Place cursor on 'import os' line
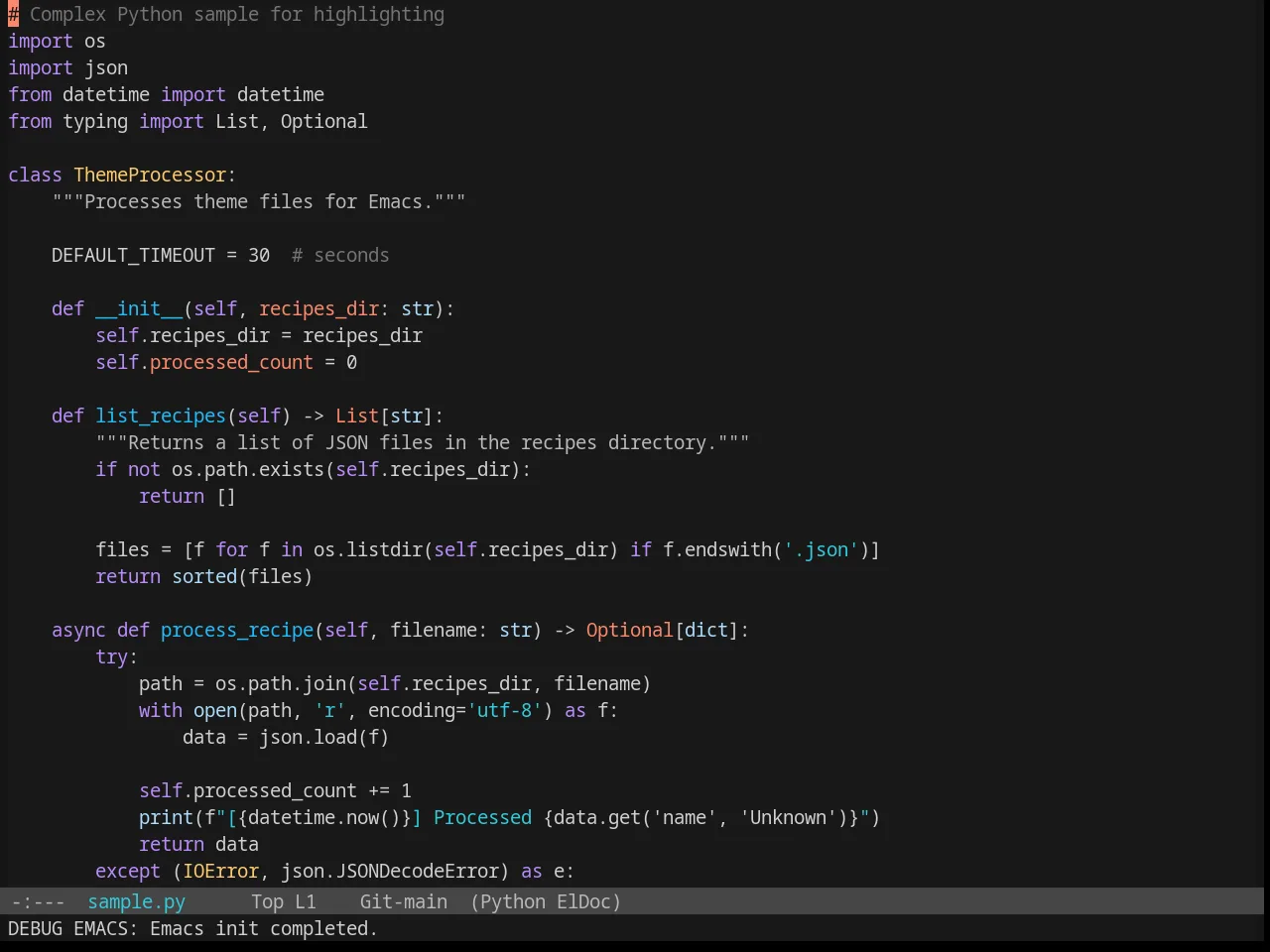This screenshot has height=952, width=1270. (57, 41)
